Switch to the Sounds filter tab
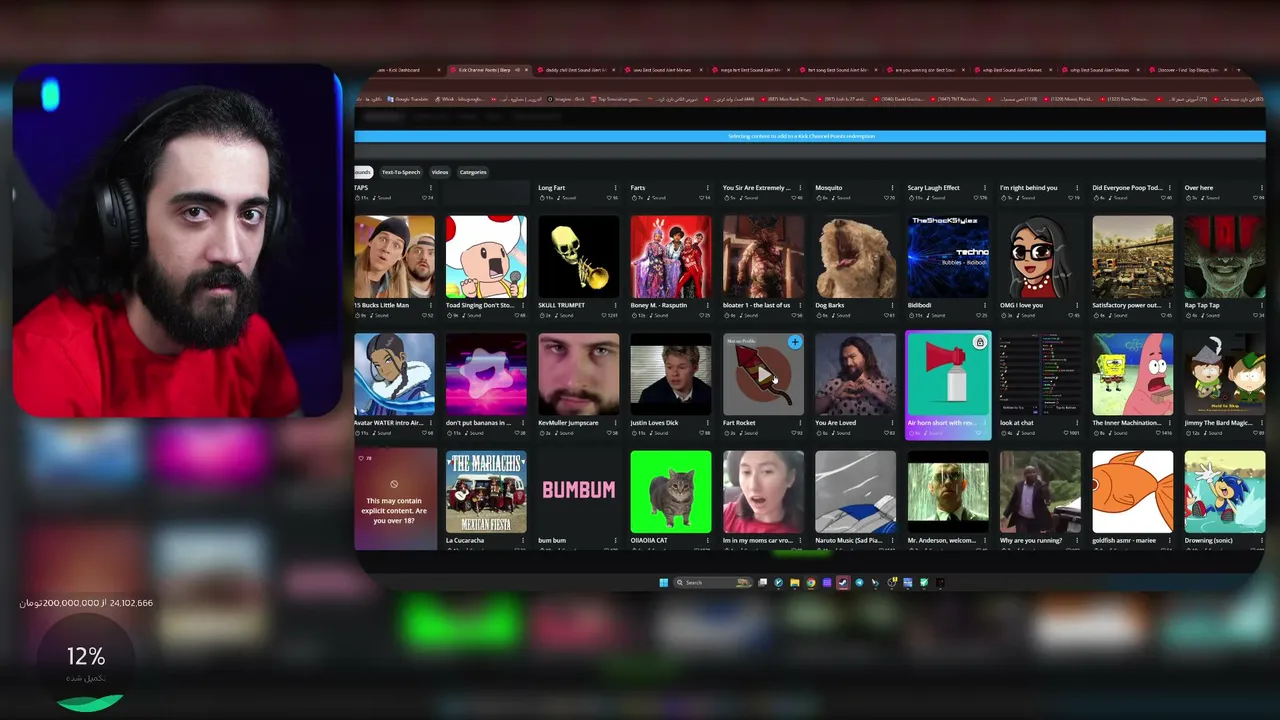Image resolution: width=1280 pixels, height=720 pixels. coord(363,172)
